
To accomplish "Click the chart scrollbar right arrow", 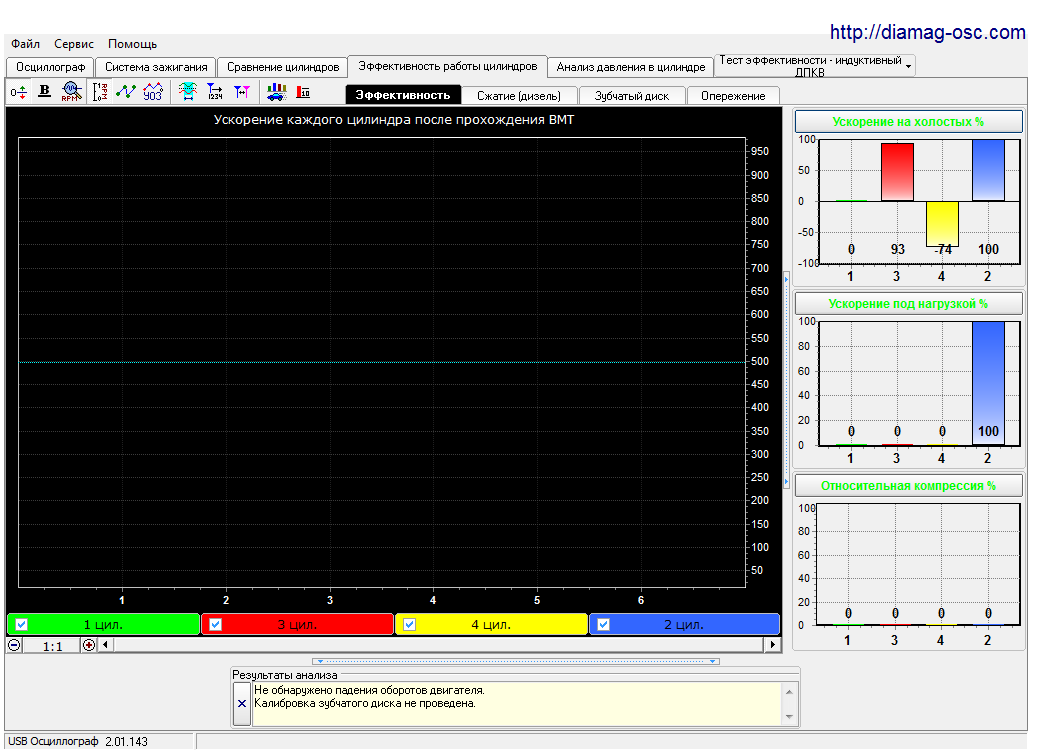I will 772,645.
